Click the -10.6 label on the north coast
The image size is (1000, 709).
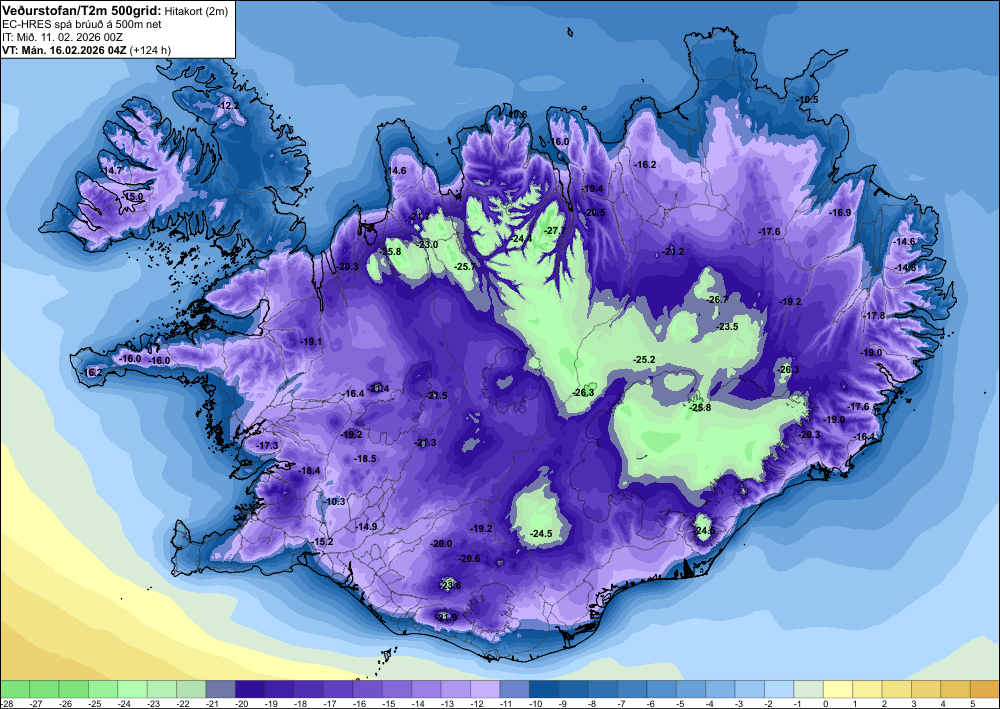(516, 115)
